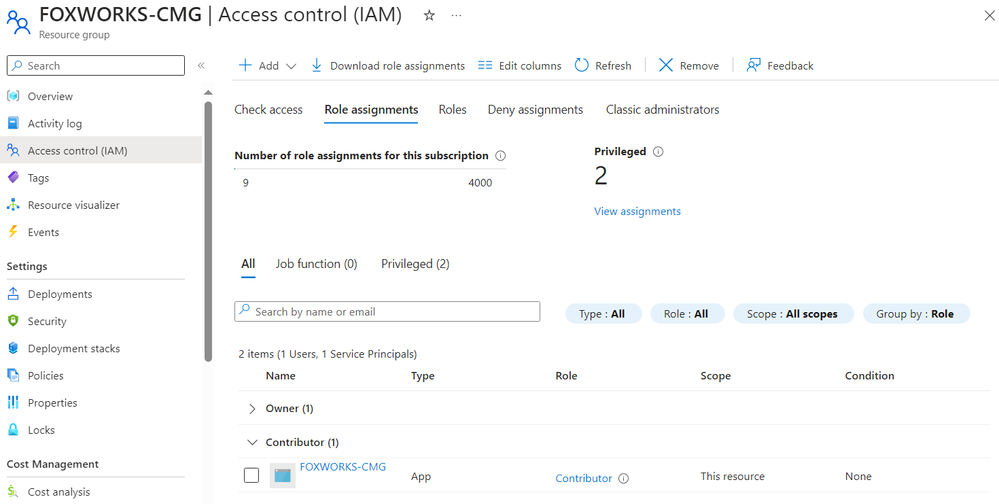Click the Tags icon
Viewport: 999px width, 504px height.
13,178
